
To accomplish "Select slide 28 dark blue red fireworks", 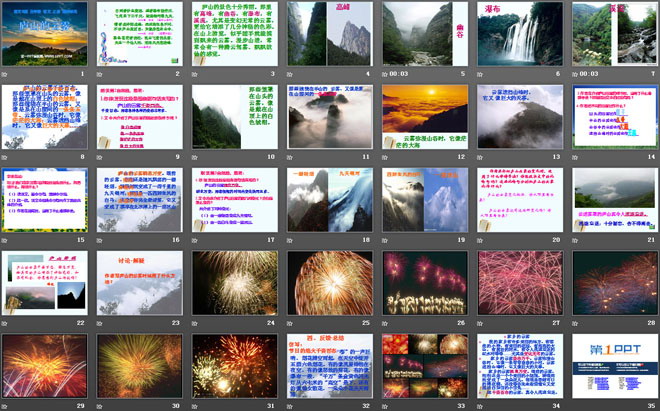I will 615,283.
